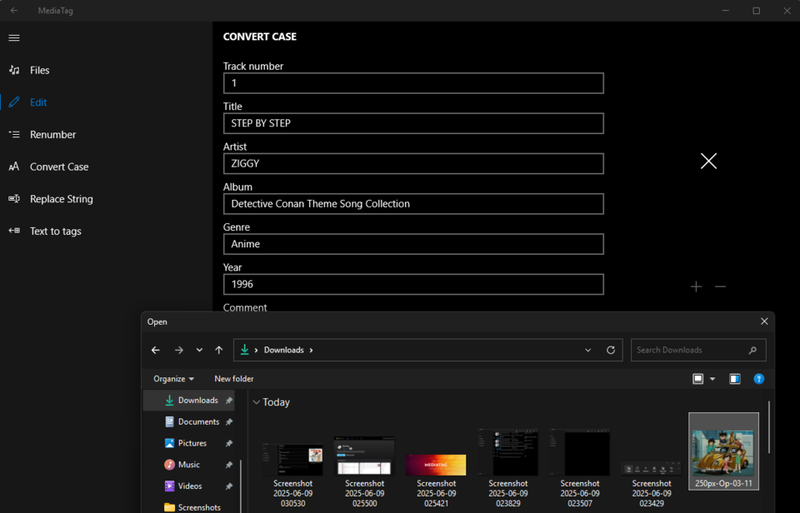
Task: Go back using MediaTag title bar arrow
Action: [x=14, y=10]
